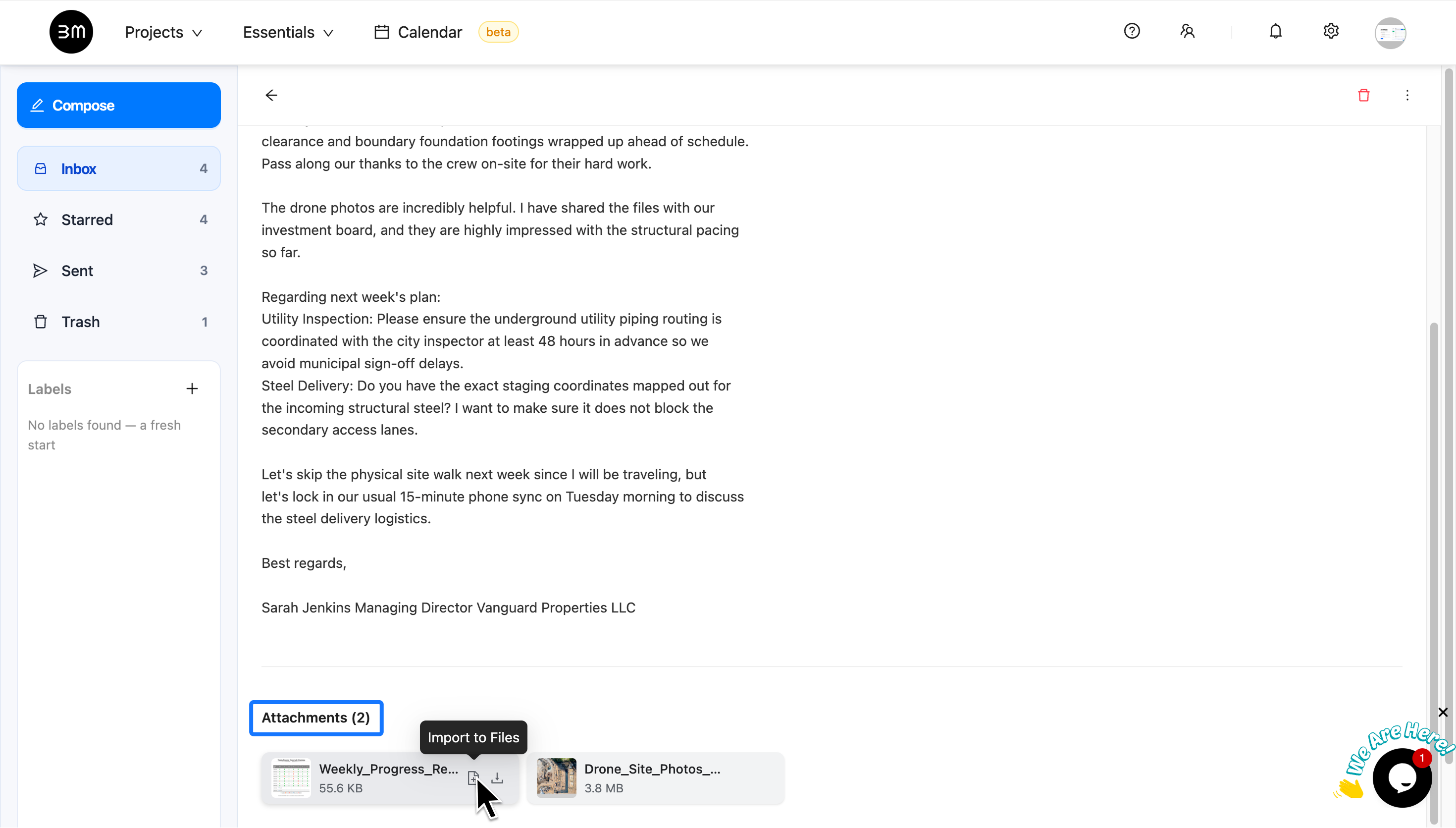Open settings gear icon

point(1330,31)
